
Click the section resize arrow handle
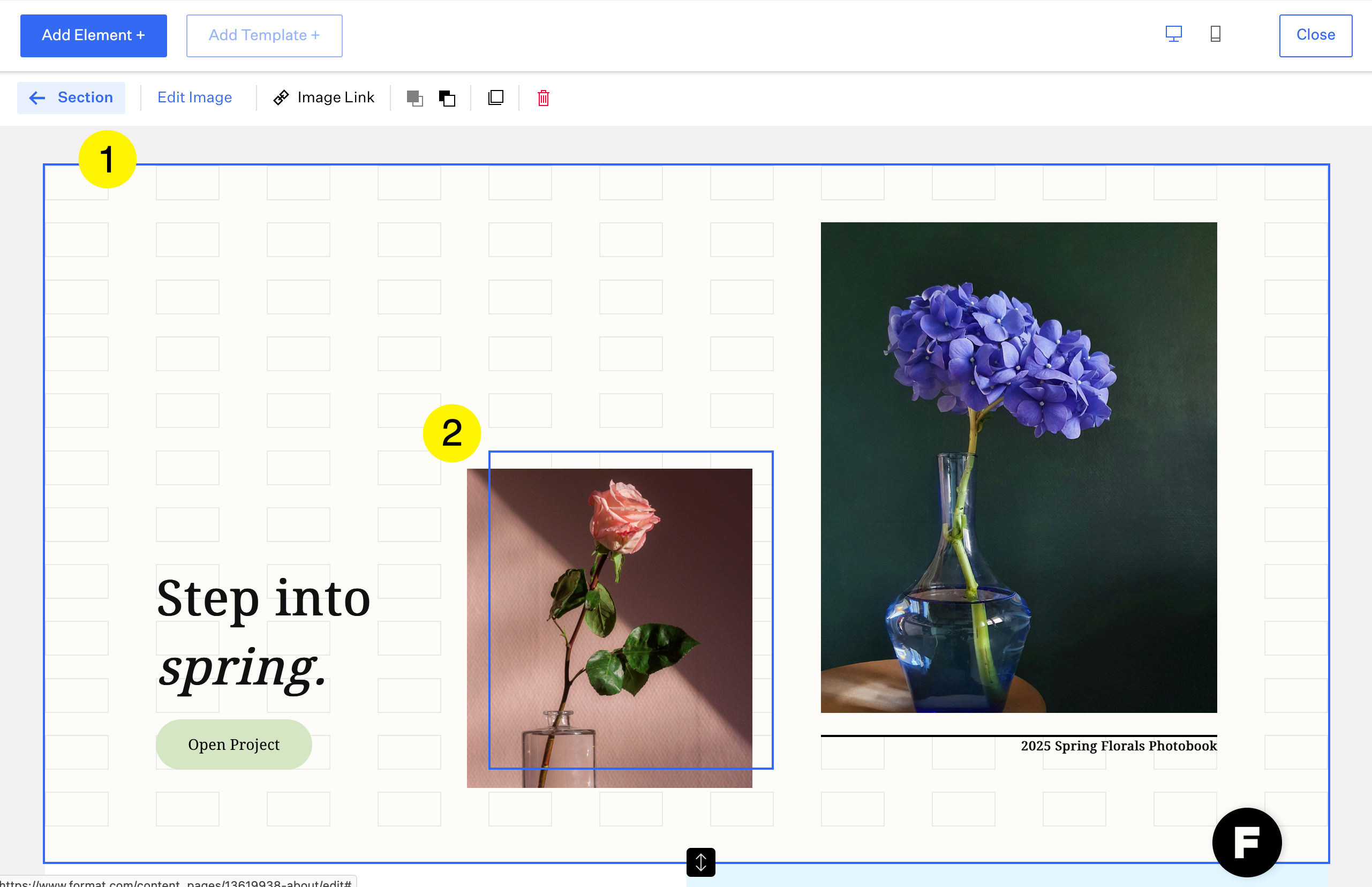coord(700,862)
